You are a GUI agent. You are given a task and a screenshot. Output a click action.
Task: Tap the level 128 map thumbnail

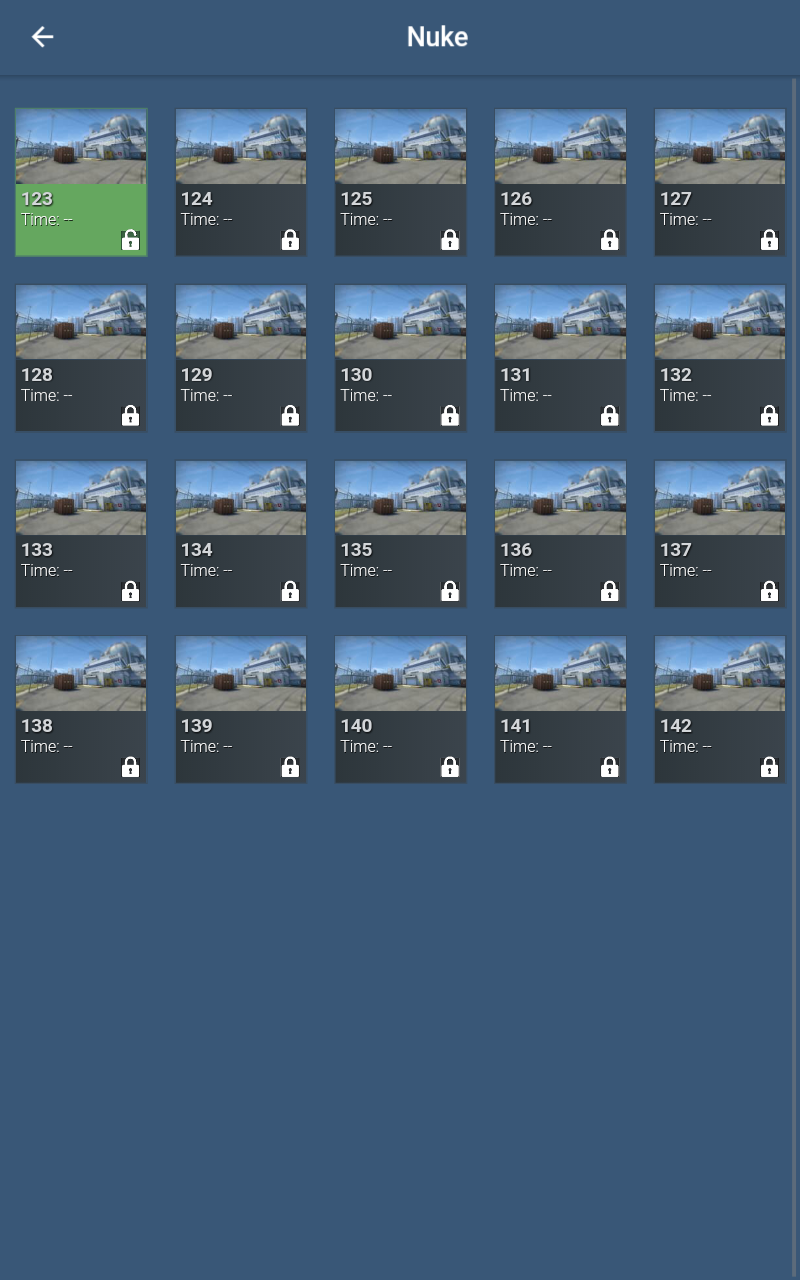tap(81, 322)
